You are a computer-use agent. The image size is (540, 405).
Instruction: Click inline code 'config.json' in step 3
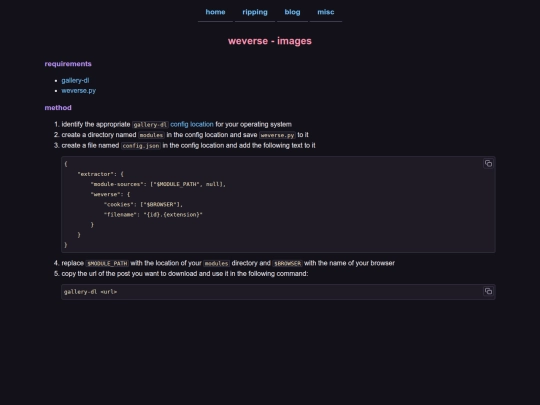coord(141,146)
